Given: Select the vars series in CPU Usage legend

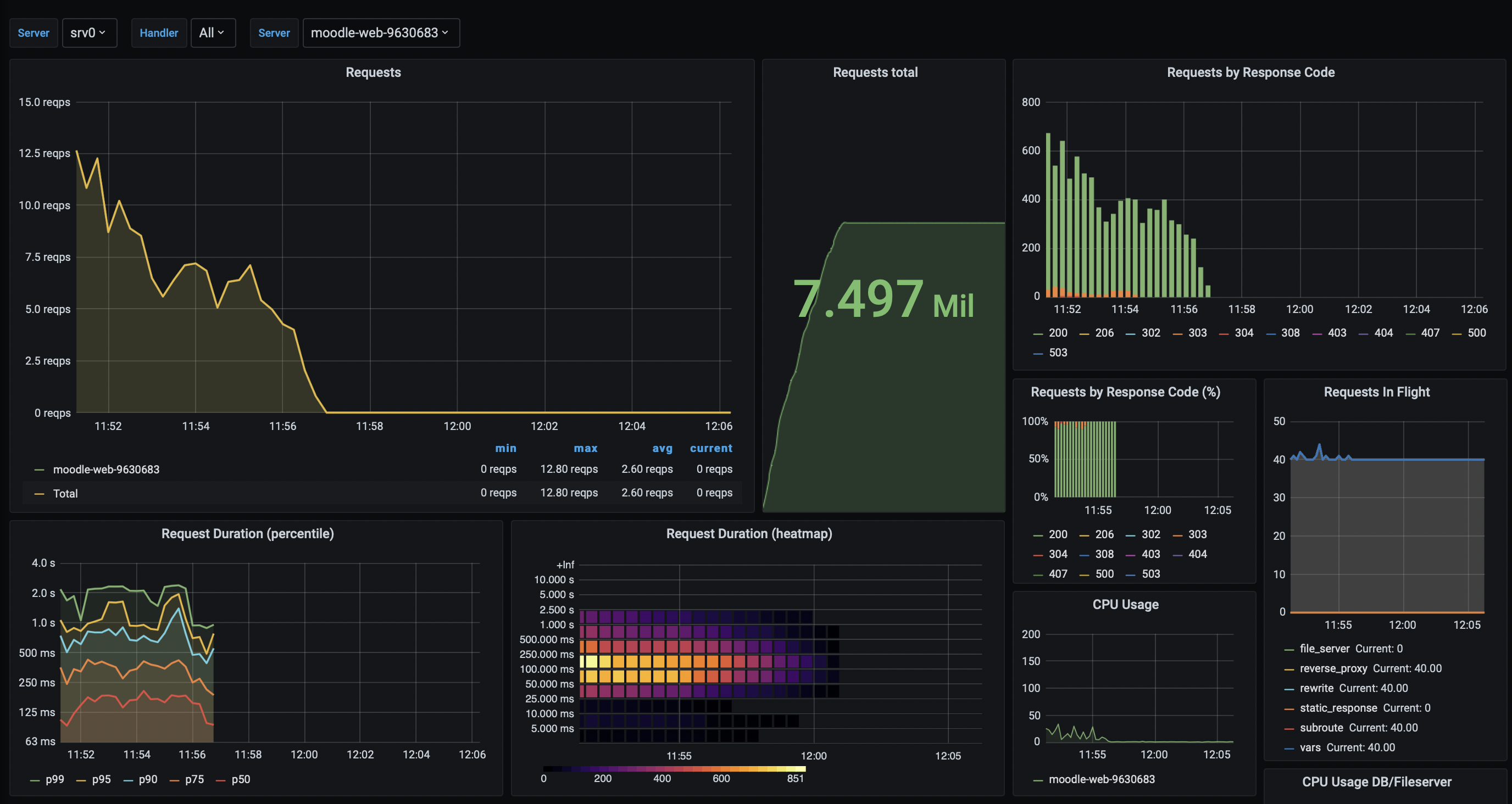Looking at the screenshot, I should pyautogui.click(x=1310, y=747).
